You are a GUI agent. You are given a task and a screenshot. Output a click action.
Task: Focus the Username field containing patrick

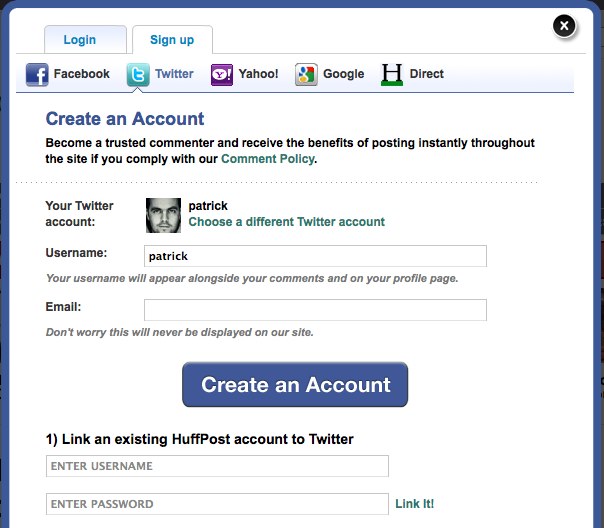pos(315,256)
